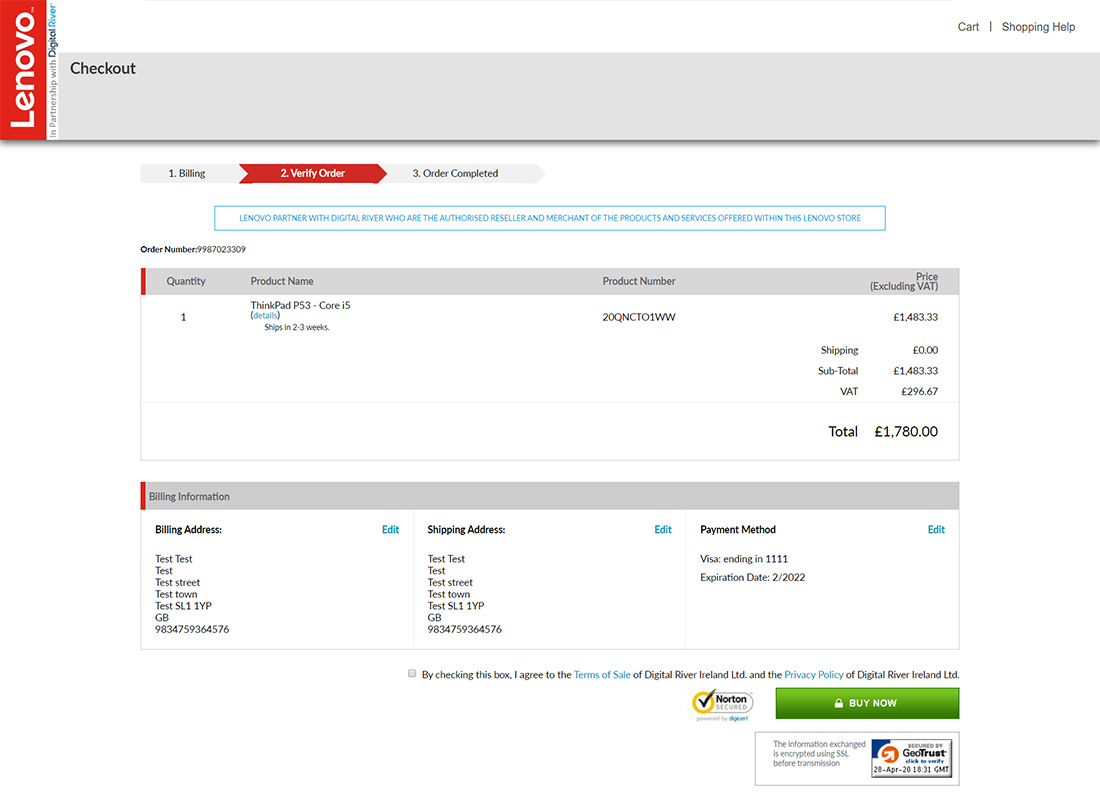
Task: Click Ships in 2-3 weeks text
Action: [x=297, y=327]
